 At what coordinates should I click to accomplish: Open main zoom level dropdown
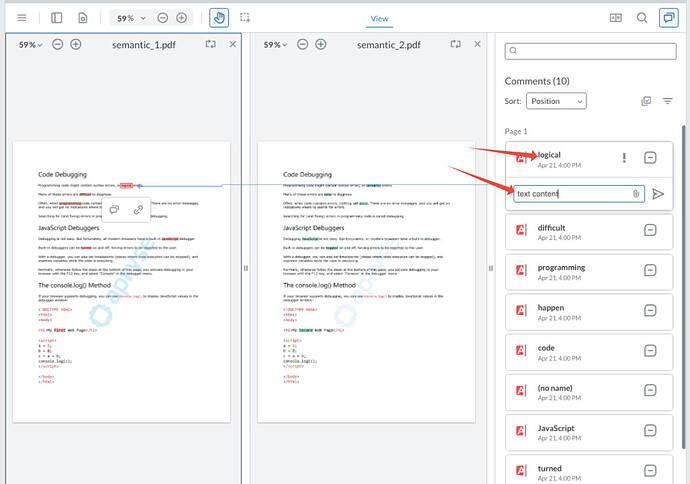[x=131, y=18]
